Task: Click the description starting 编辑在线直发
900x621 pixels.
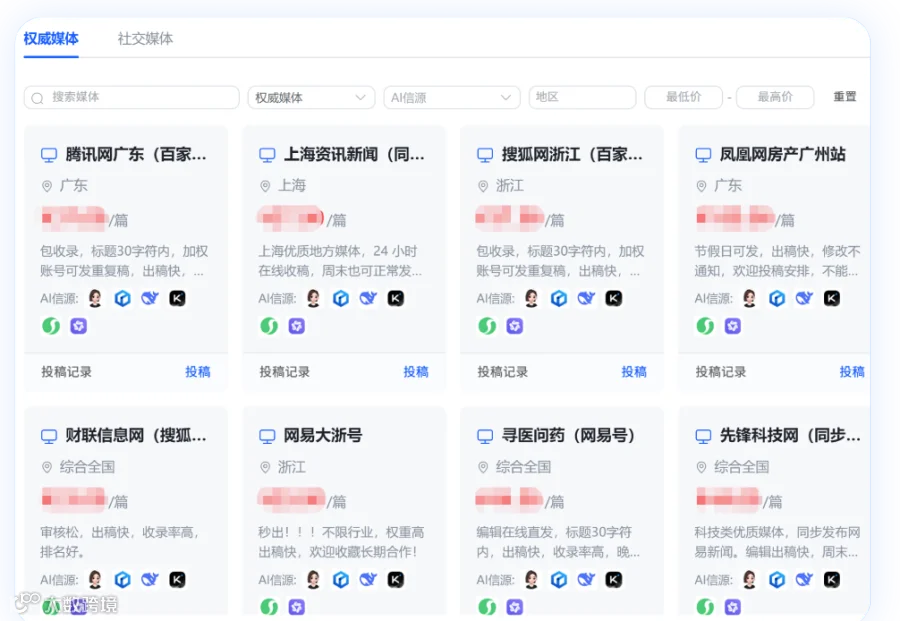Action: pos(558,542)
